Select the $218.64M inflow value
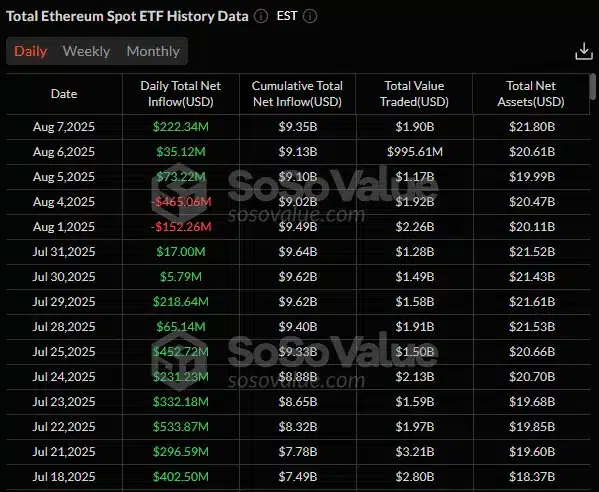Viewport: 599px width, 492px height. [181, 302]
